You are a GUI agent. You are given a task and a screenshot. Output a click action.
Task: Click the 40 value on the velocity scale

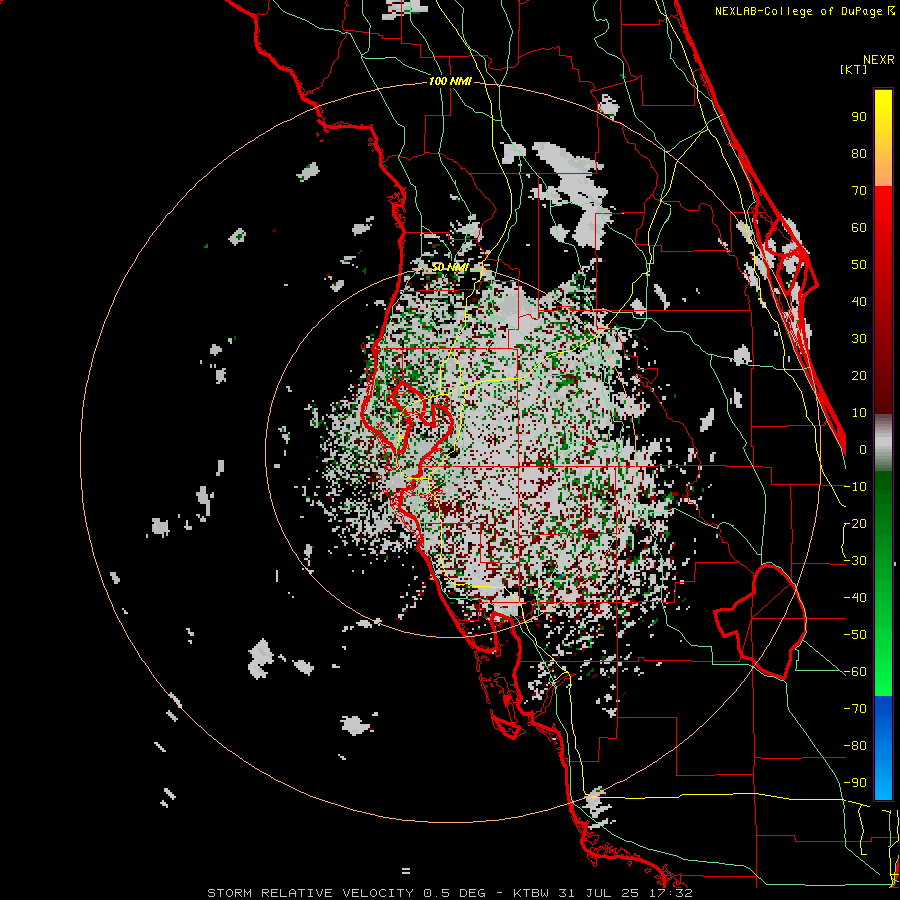(x=859, y=302)
